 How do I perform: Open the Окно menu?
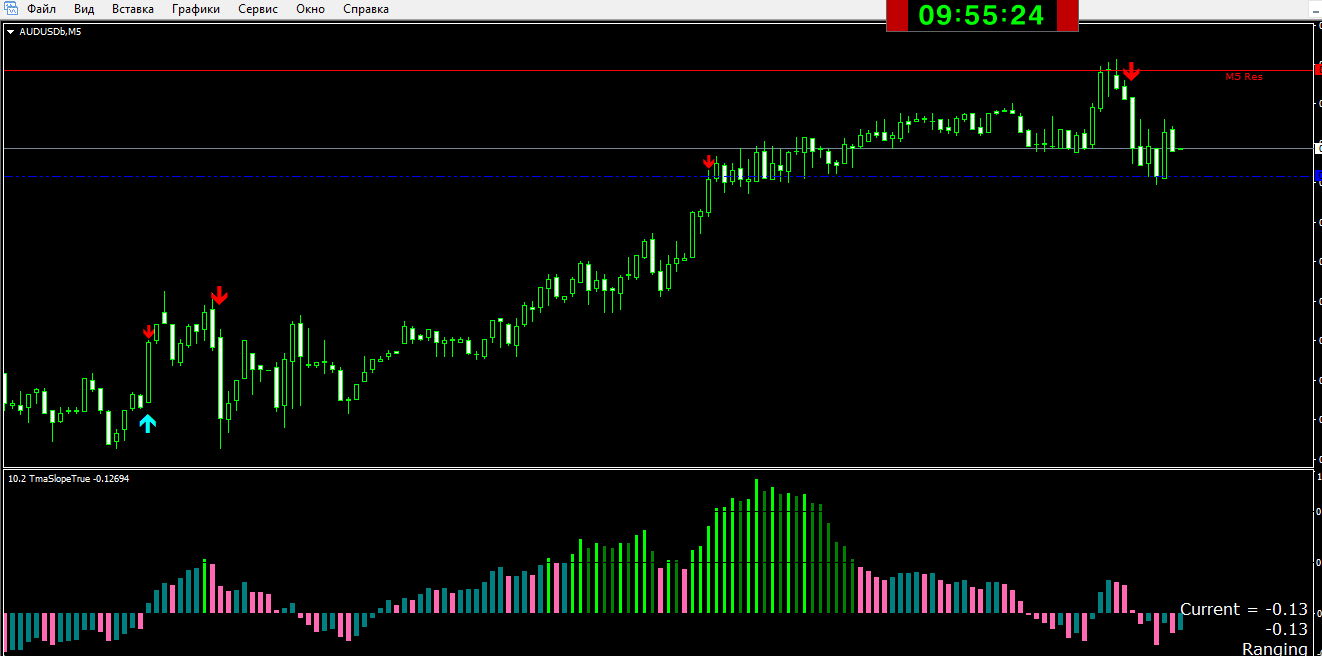tap(311, 9)
